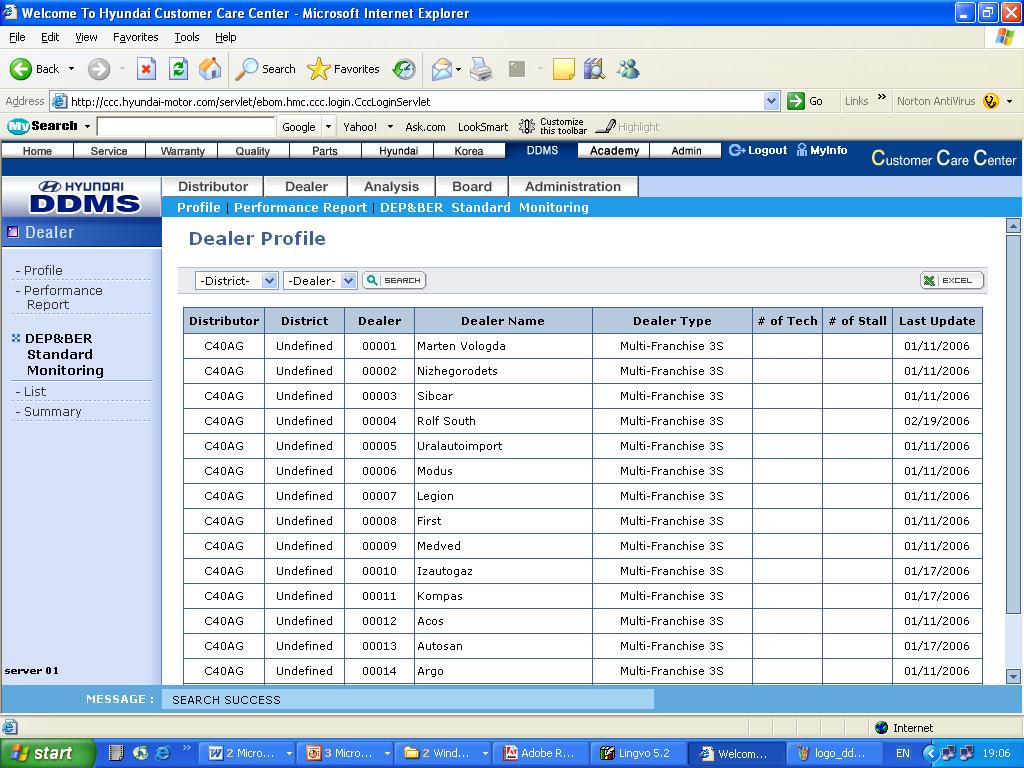The width and height of the screenshot is (1024, 768).
Task: Expand the Yahoo! dropdown arrow
Action: point(391,127)
